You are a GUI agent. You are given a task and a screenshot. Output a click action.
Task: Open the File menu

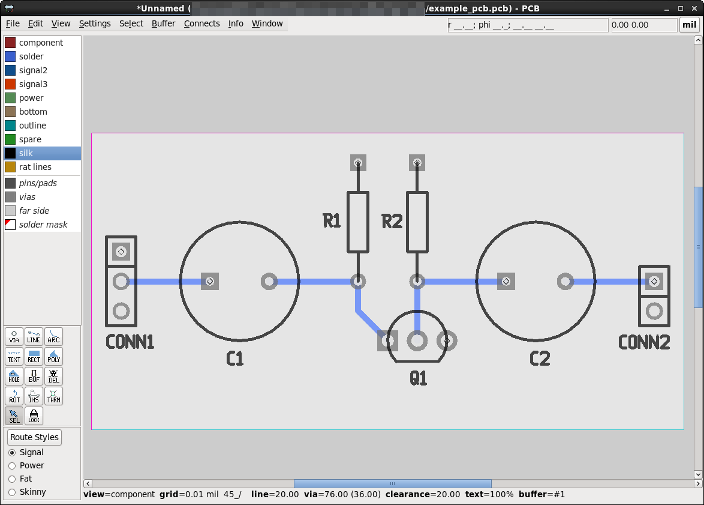tap(13, 24)
